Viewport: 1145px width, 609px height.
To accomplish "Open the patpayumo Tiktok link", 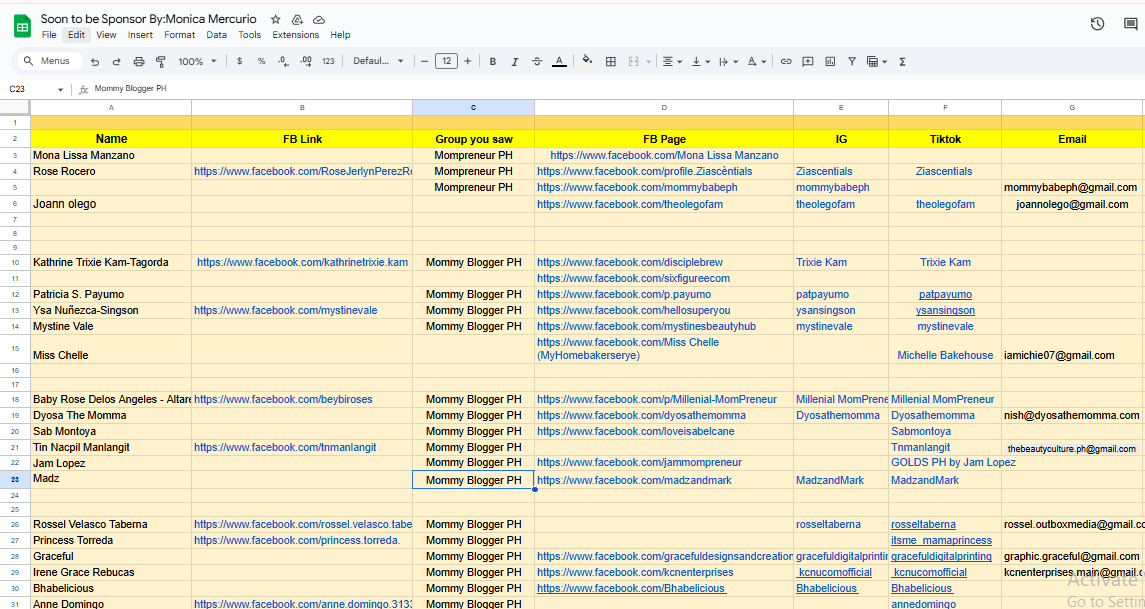I will pos(945,294).
